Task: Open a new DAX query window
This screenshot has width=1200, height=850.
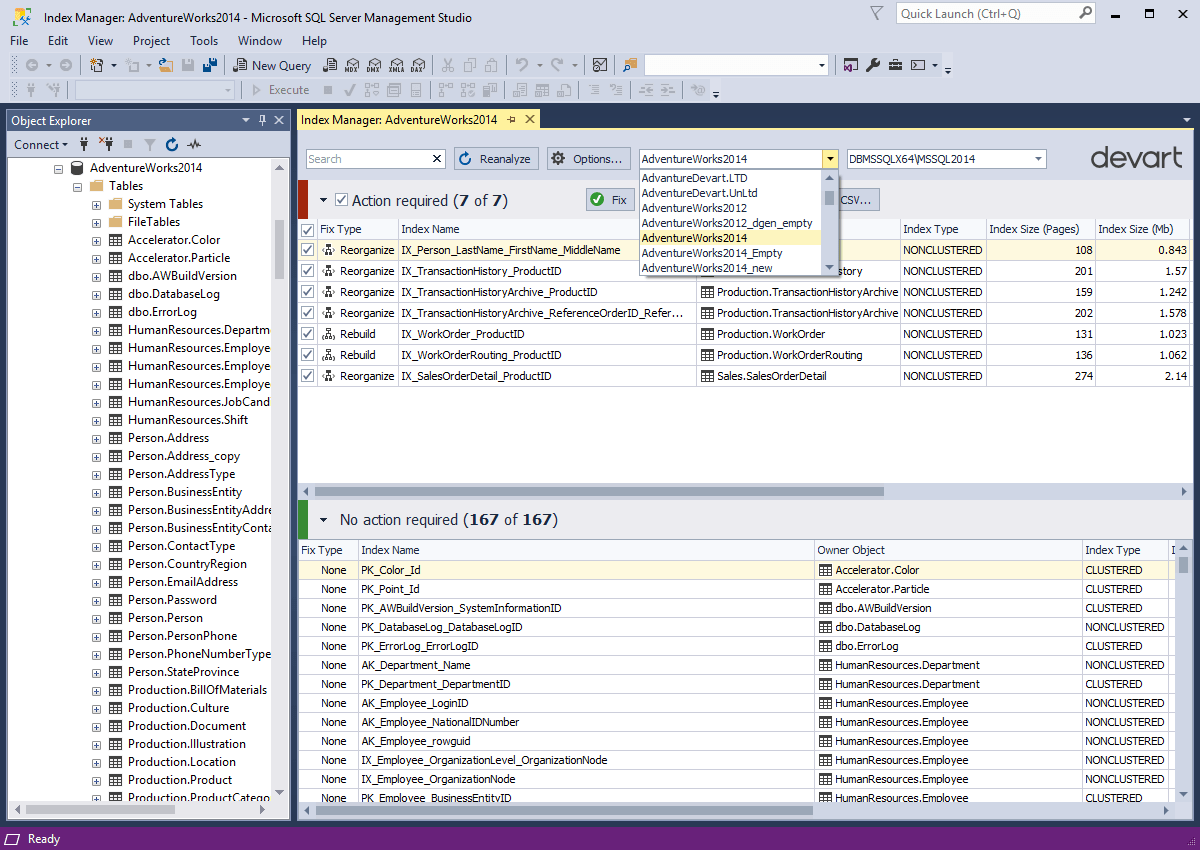Action: point(419,65)
